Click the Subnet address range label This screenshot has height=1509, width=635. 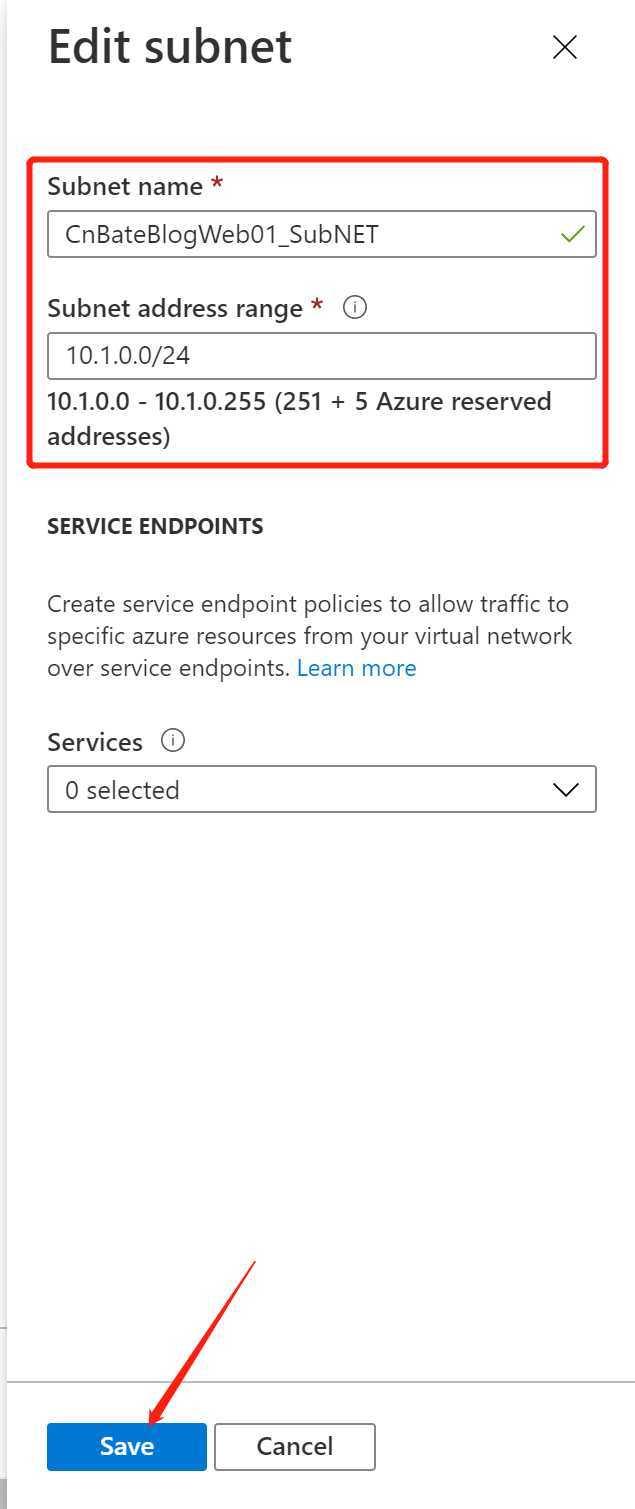coord(175,309)
